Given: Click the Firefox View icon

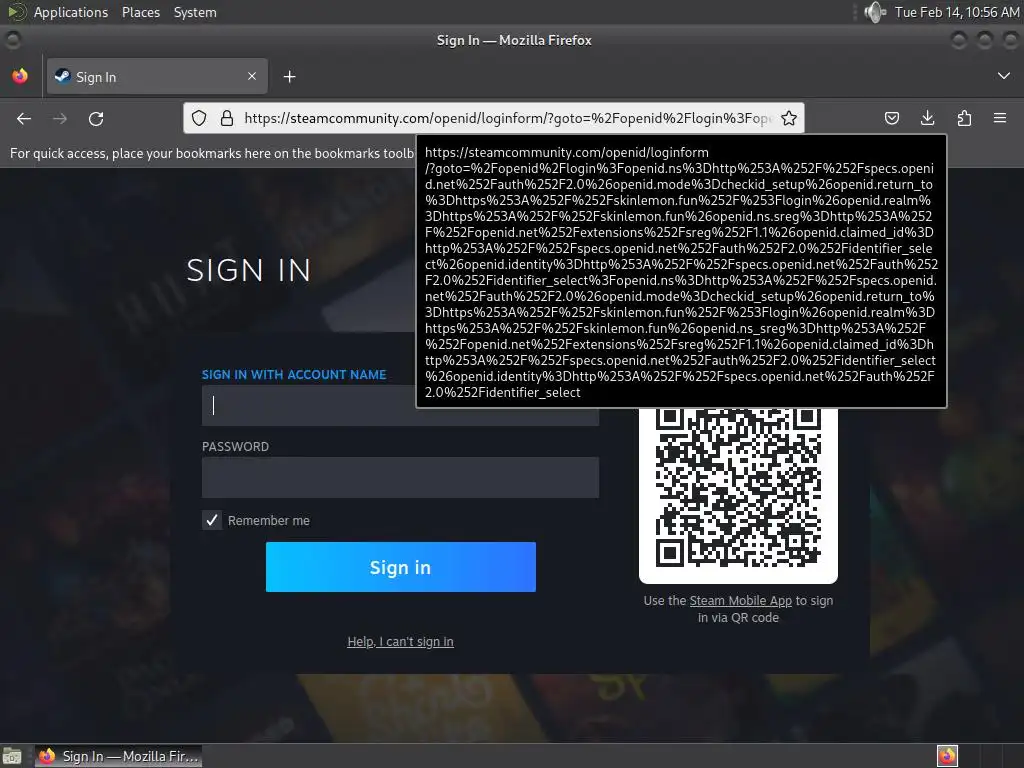Looking at the screenshot, I should (20, 76).
